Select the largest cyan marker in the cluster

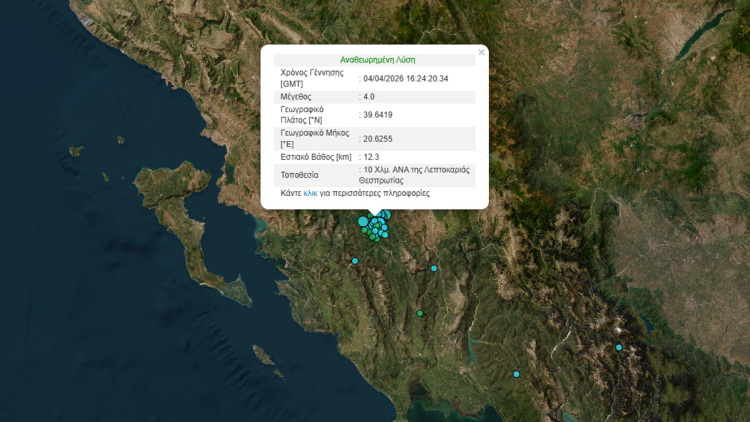[363, 221]
